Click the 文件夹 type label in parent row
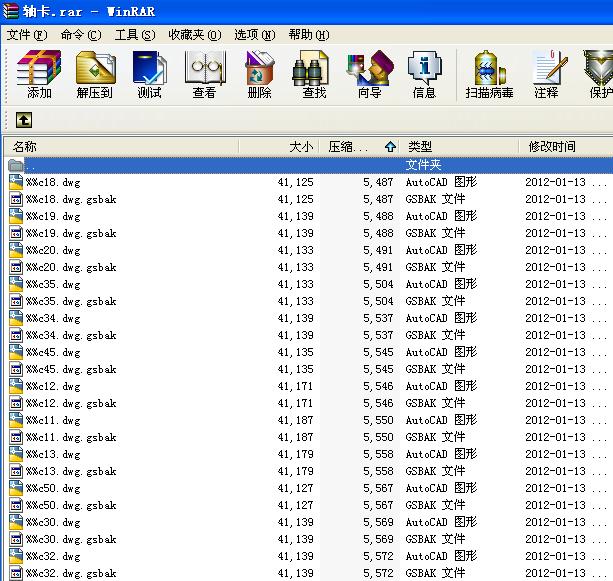613x581 pixels. [x=423, y=165]
